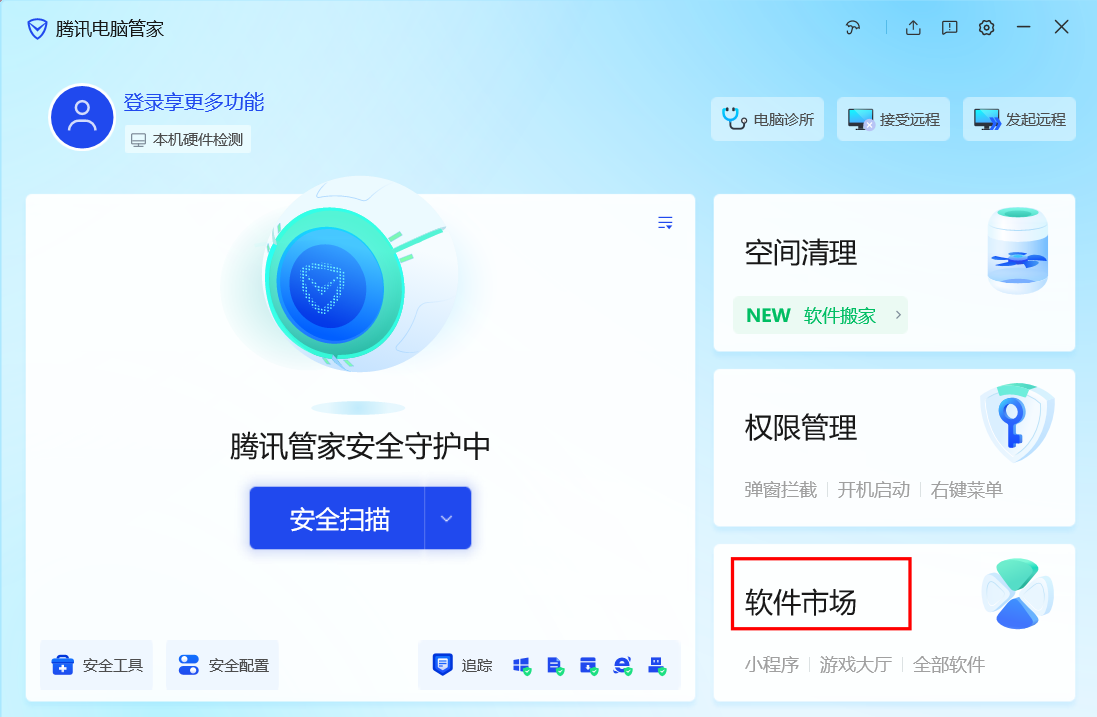Minimize the Tencent PC Manager window
Screen dimensions: 1097x717
tap(1024, 27)
